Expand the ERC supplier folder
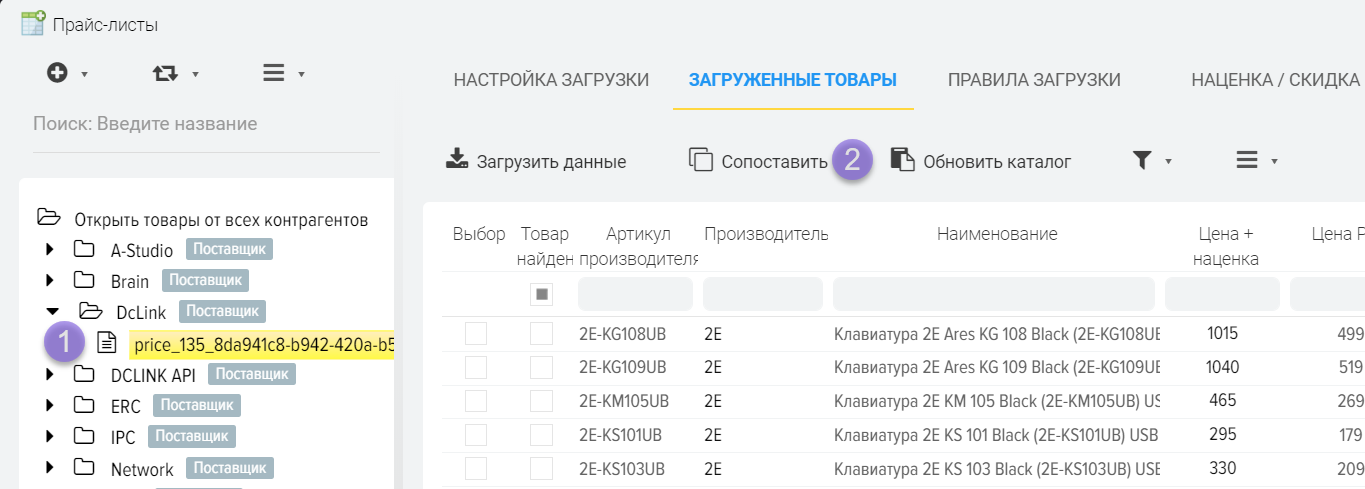Screen dimensions: 1365x489 tap(51, 406)
